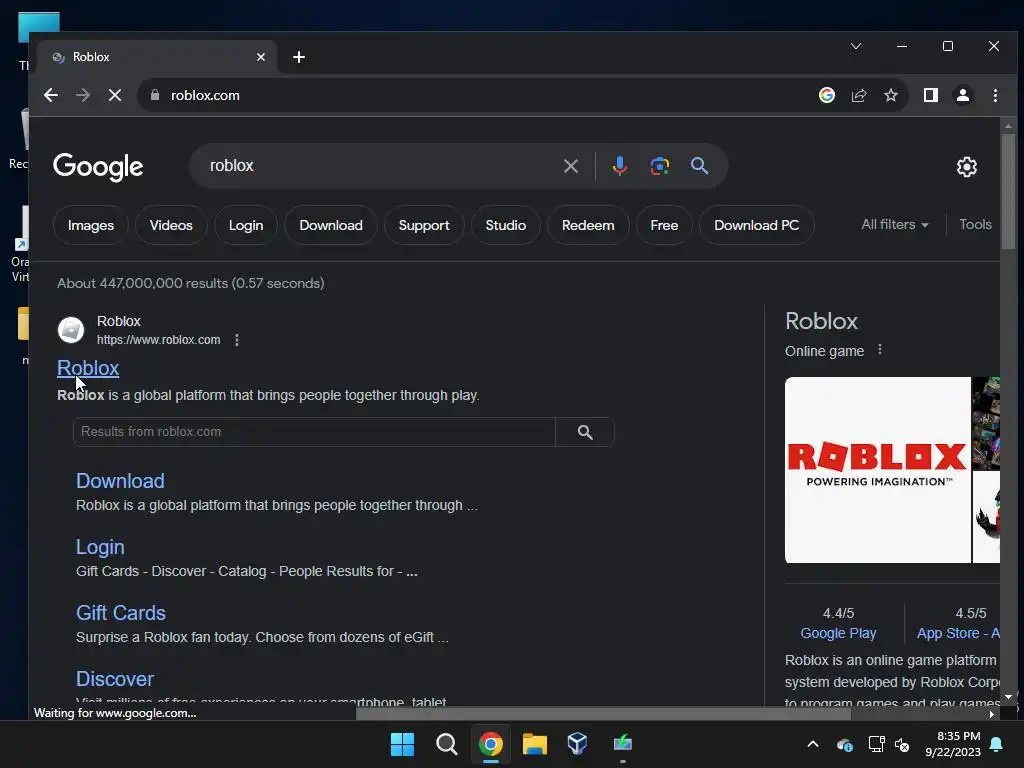Screen dimensions: 1024x768
Task: Filter results by Videos
Action: coord(171,225)
